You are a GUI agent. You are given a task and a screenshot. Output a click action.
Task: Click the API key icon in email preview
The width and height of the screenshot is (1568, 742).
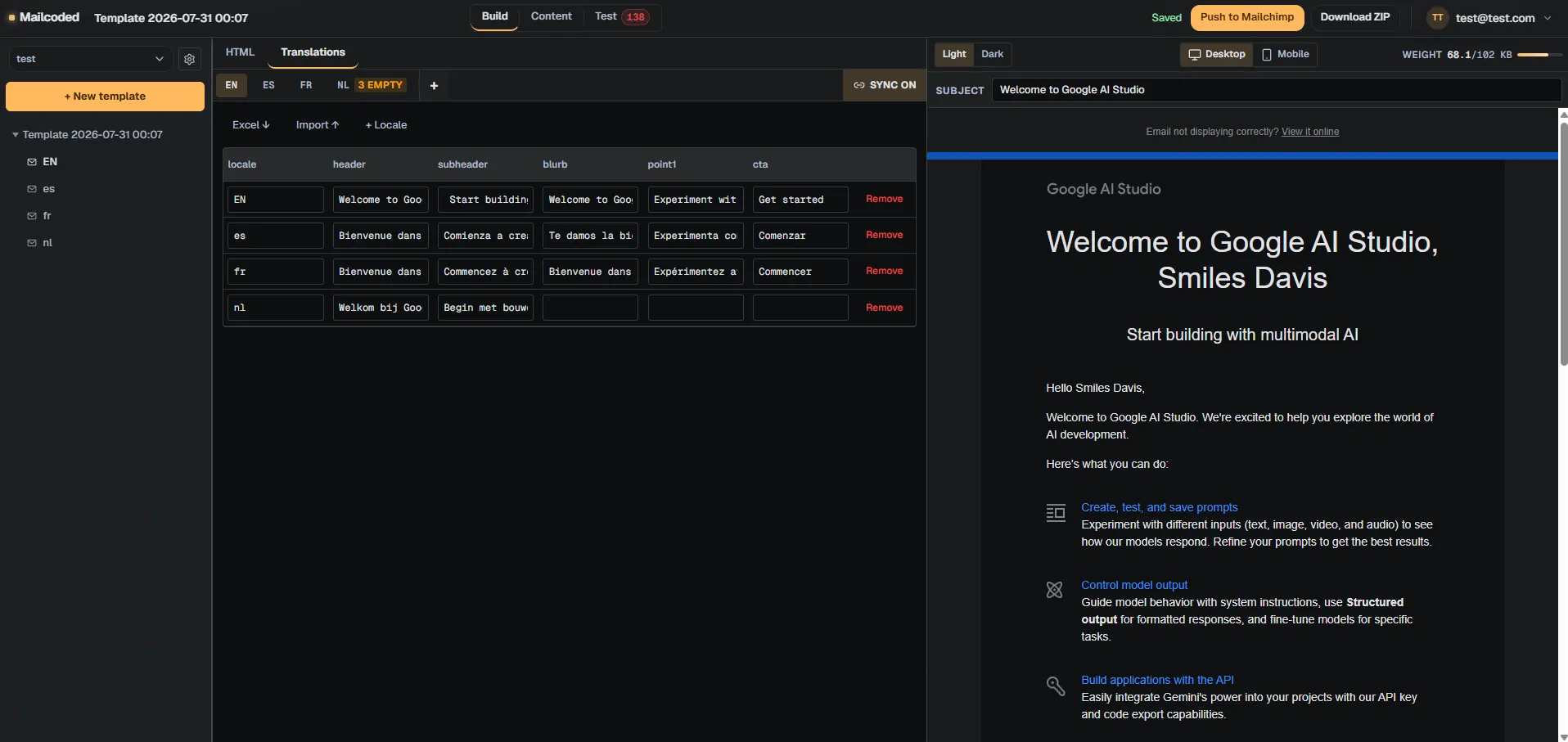[x=1056, y=686]
